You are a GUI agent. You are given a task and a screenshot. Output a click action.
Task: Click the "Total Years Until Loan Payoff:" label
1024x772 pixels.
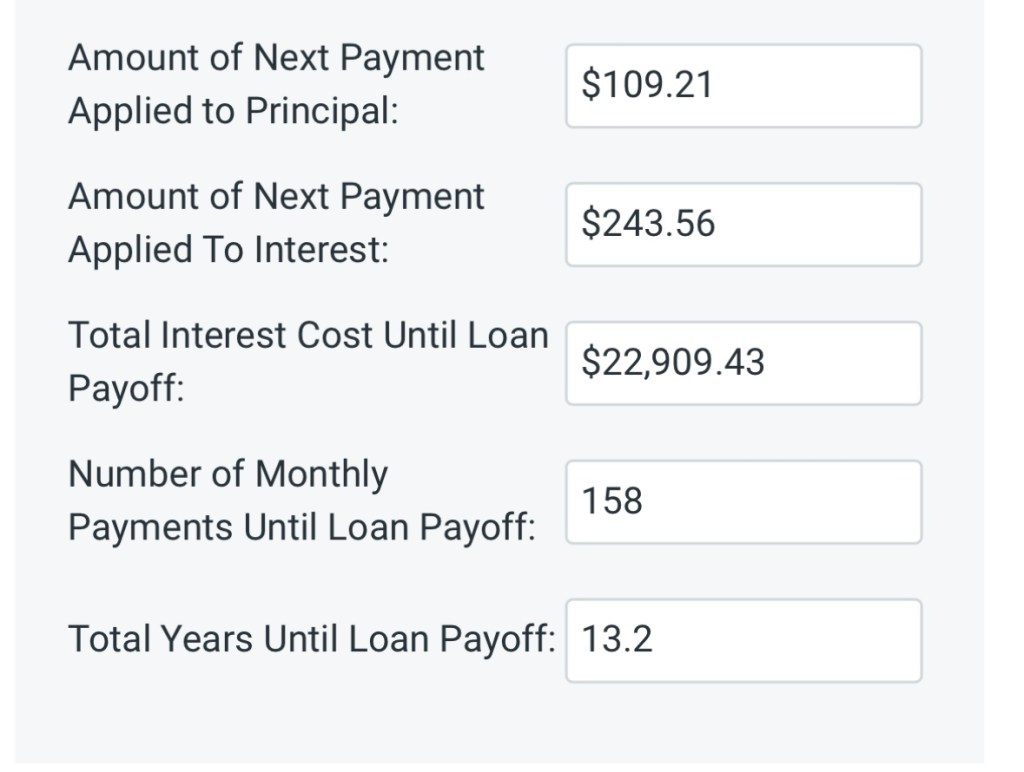tap(311, 638)
